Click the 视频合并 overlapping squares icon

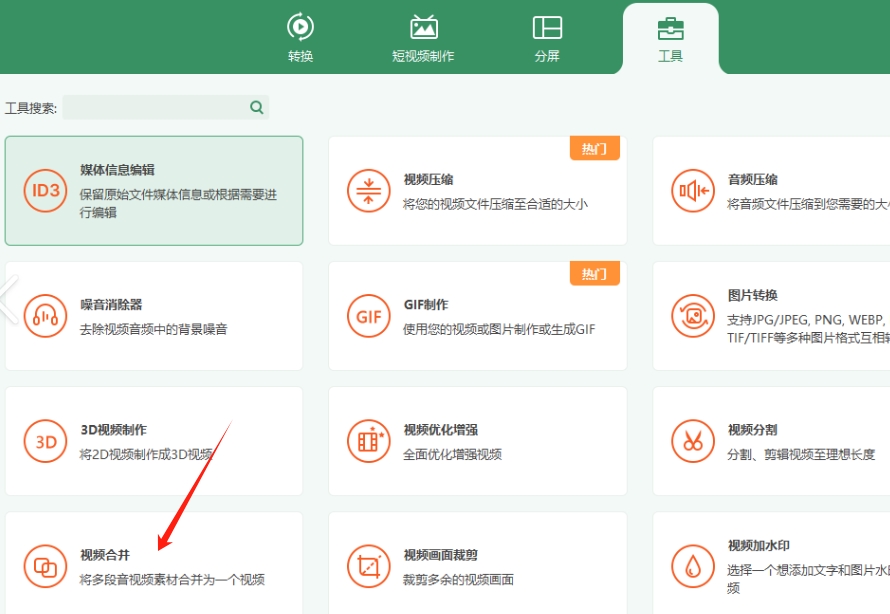45,566
